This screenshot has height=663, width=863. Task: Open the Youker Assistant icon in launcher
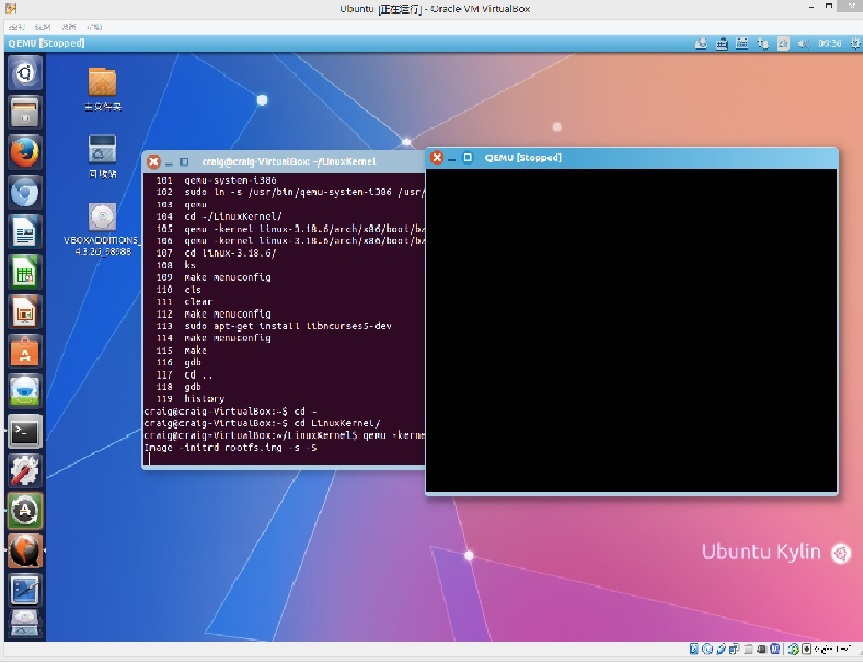(x=25, y=392)
